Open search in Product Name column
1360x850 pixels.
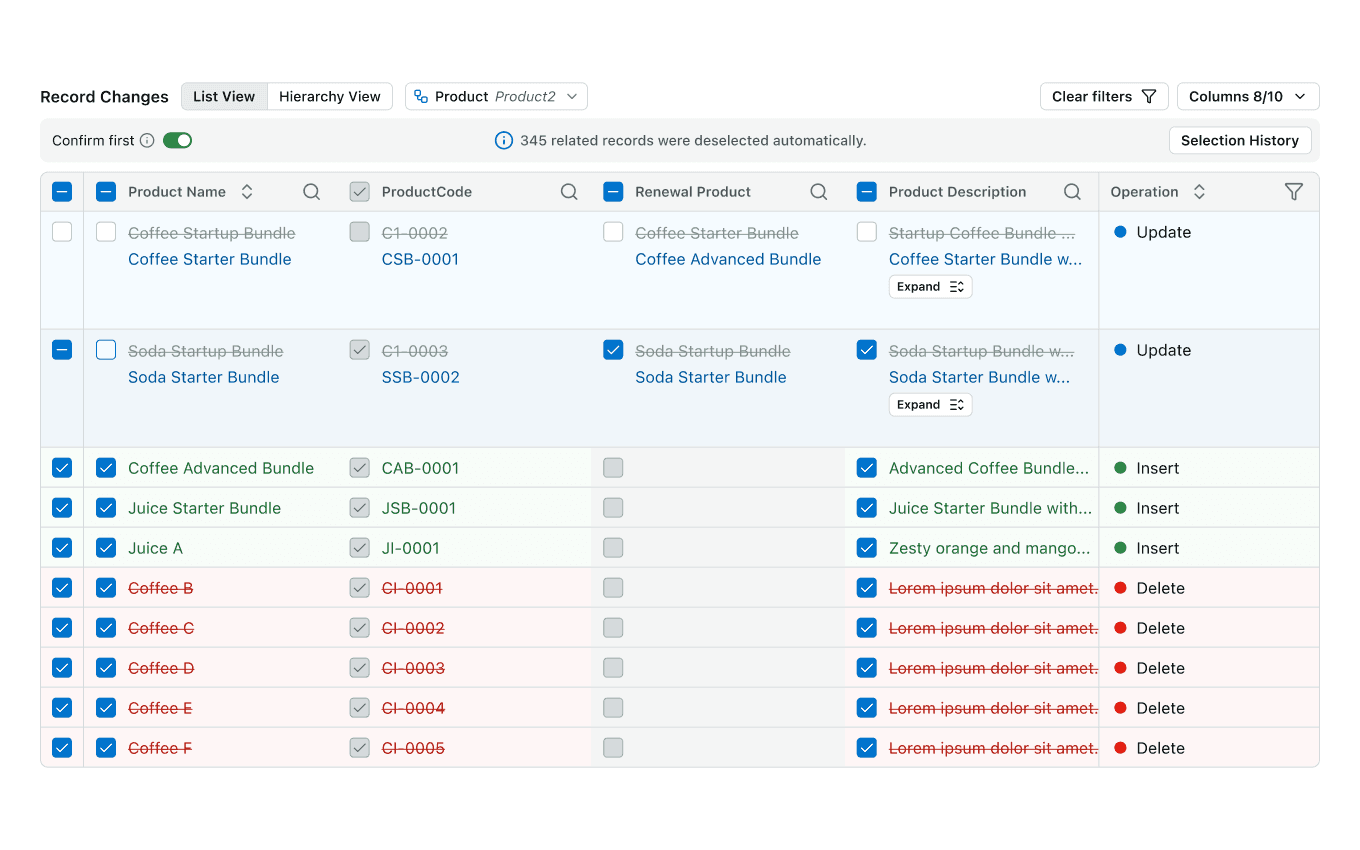[312, 192]
